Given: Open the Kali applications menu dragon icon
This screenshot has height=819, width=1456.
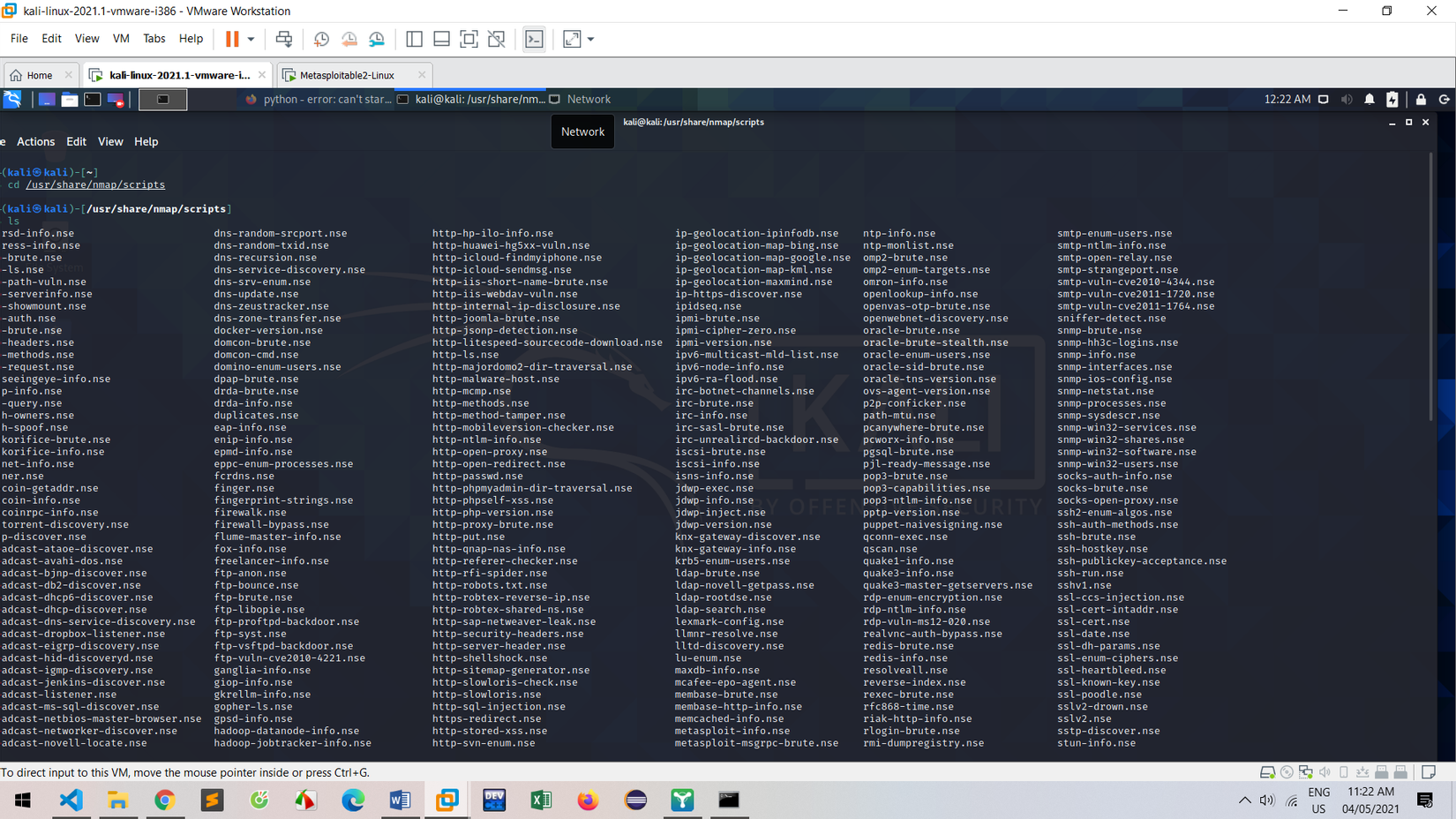Looking at the screenshot, I should point(12,99).
